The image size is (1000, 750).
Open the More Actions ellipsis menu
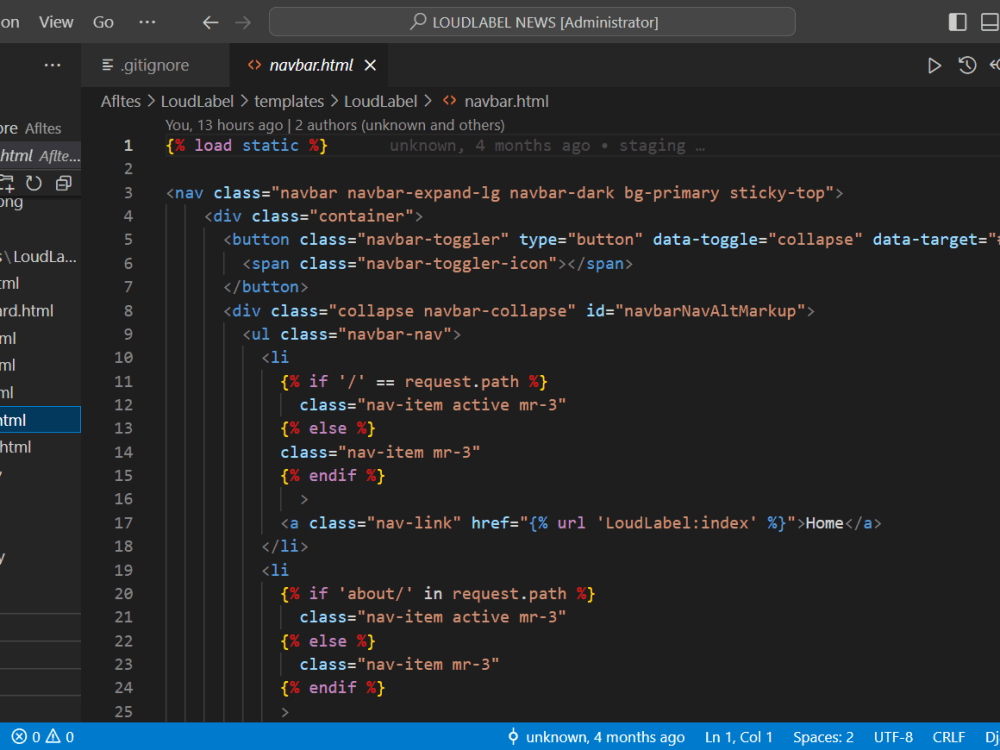click(147, 21)
